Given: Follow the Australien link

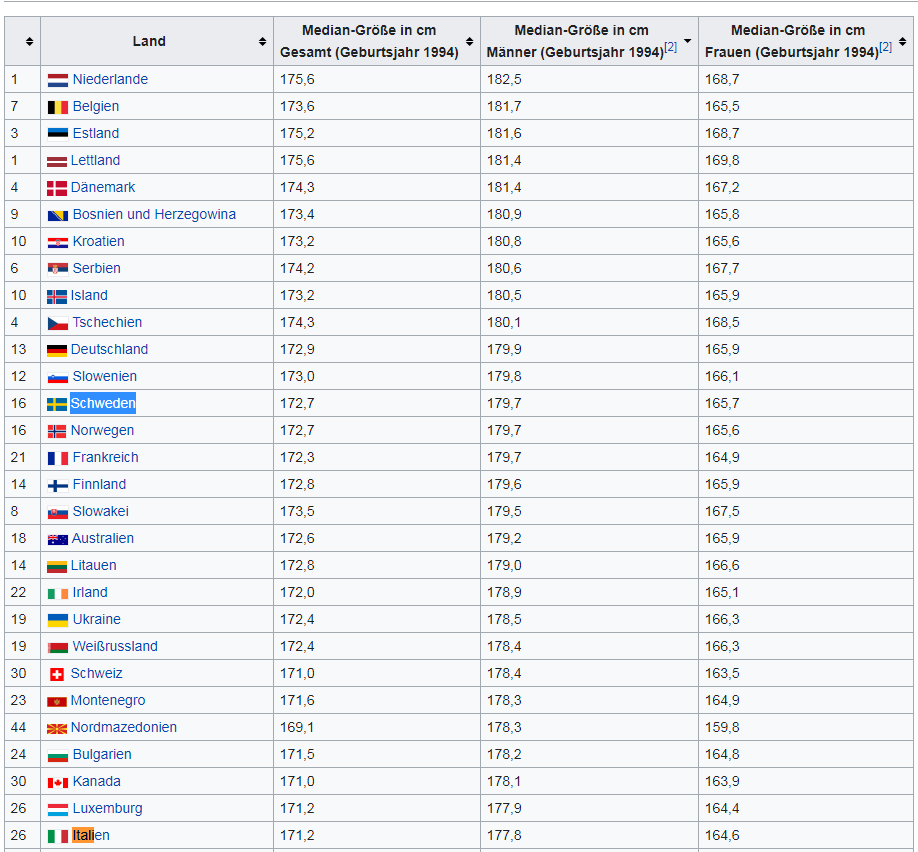Looking at the screenshot, I should point(102,538).
